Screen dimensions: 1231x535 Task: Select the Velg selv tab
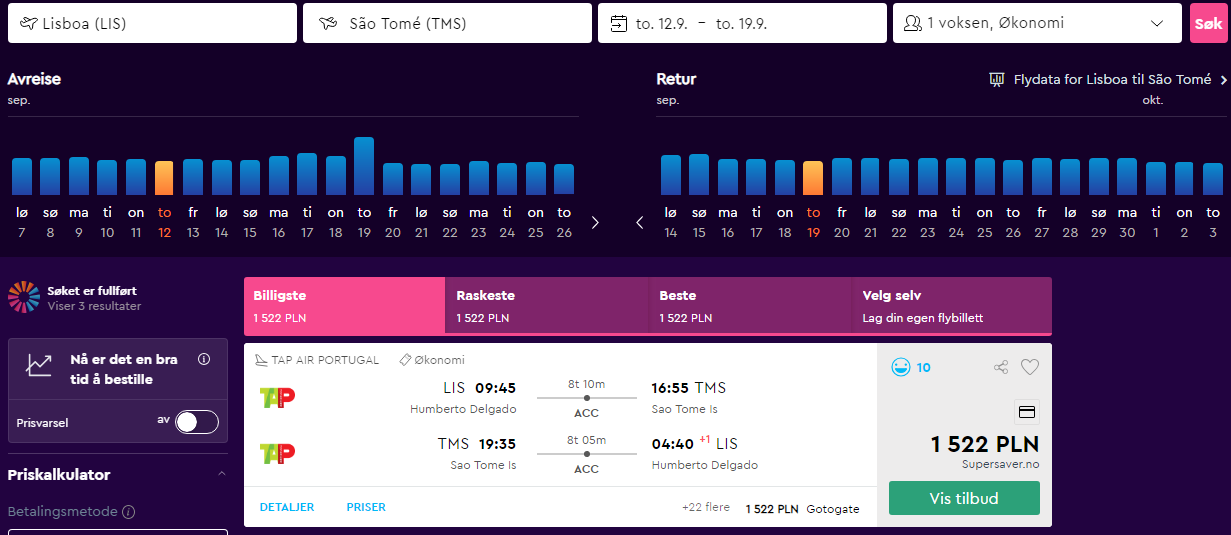pos(951,306)
